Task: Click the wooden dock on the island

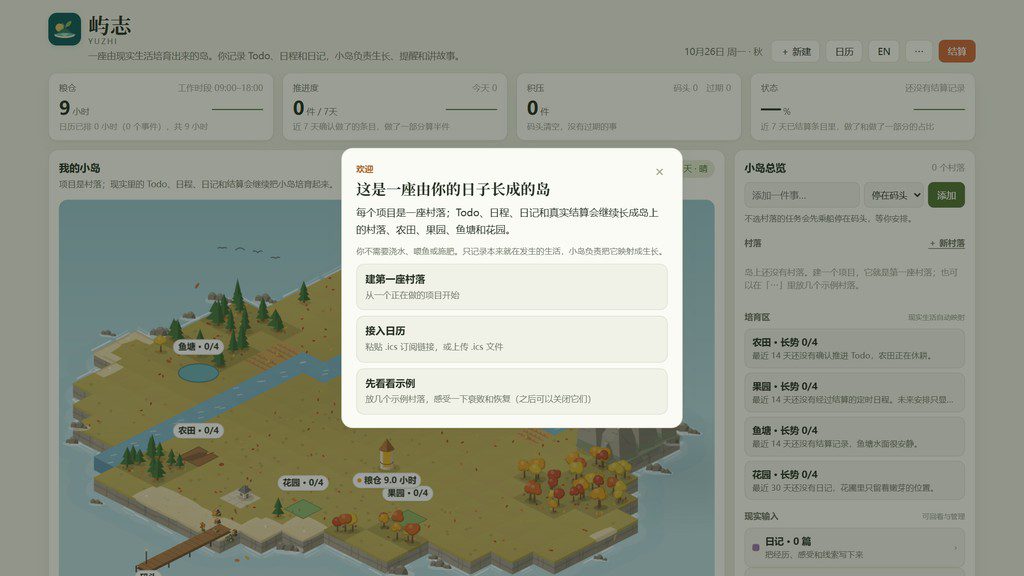Action: point(186,545)
